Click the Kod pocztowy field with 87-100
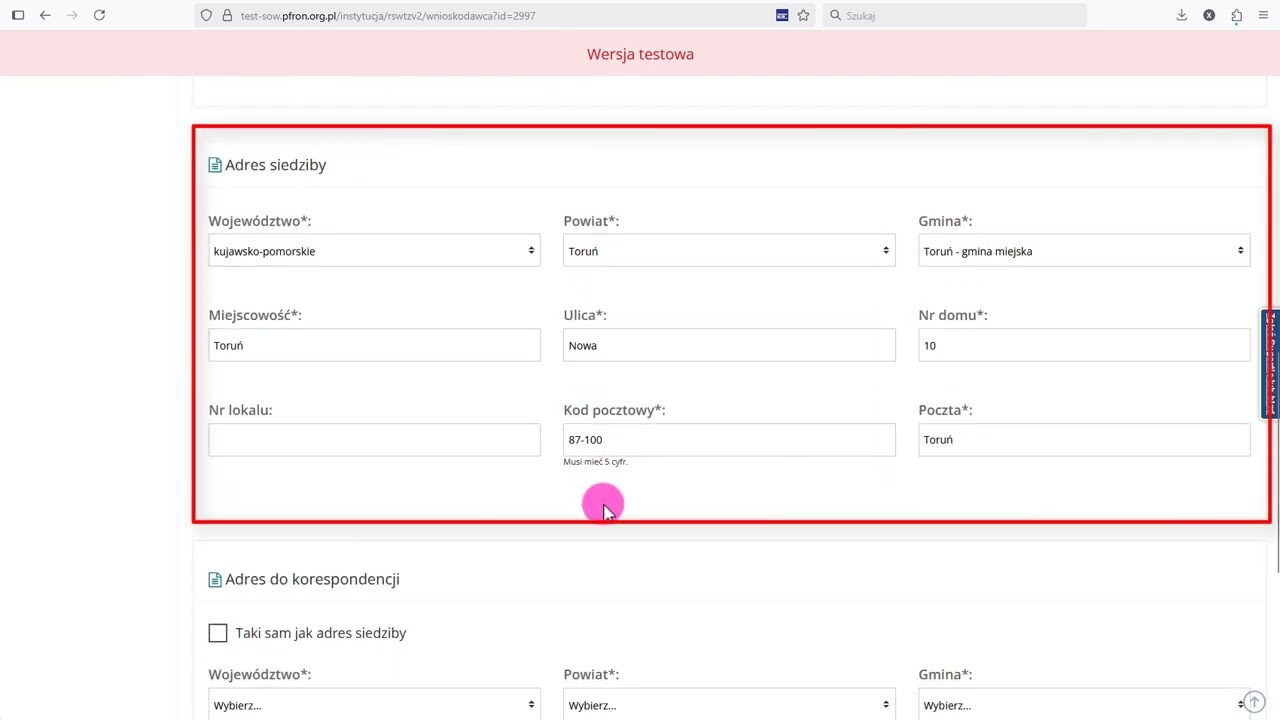Viewport: 1280px width, 720px height. coord(729,440)
